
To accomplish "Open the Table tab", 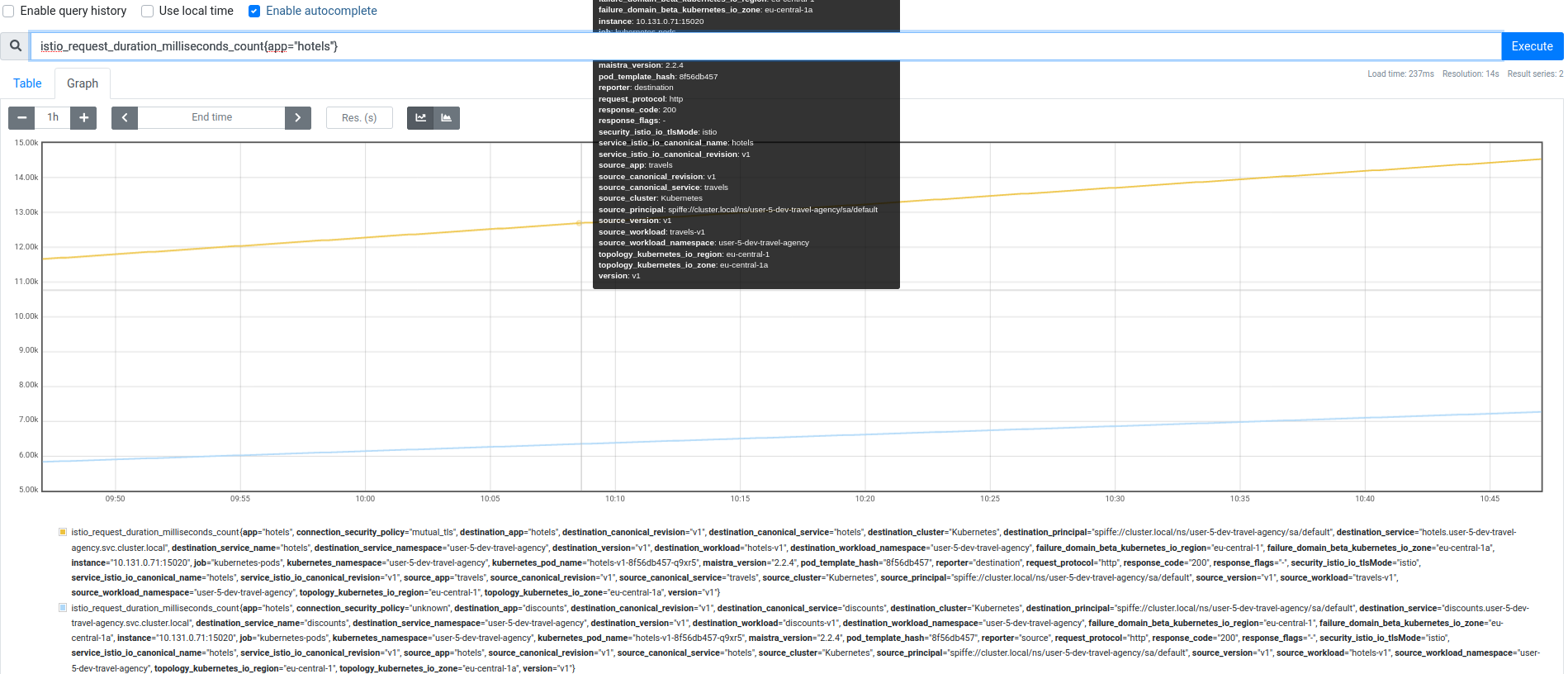I will (x=27, y=83).
